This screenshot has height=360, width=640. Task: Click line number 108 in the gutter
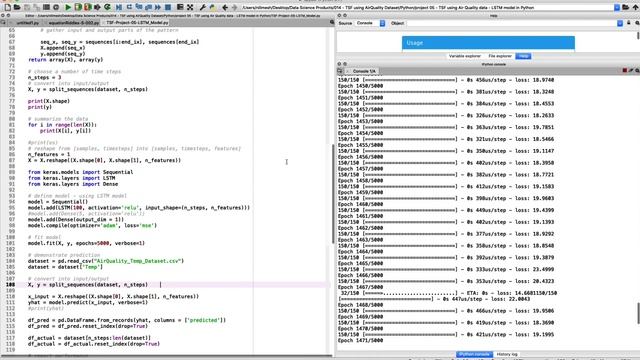pos(10,284)
